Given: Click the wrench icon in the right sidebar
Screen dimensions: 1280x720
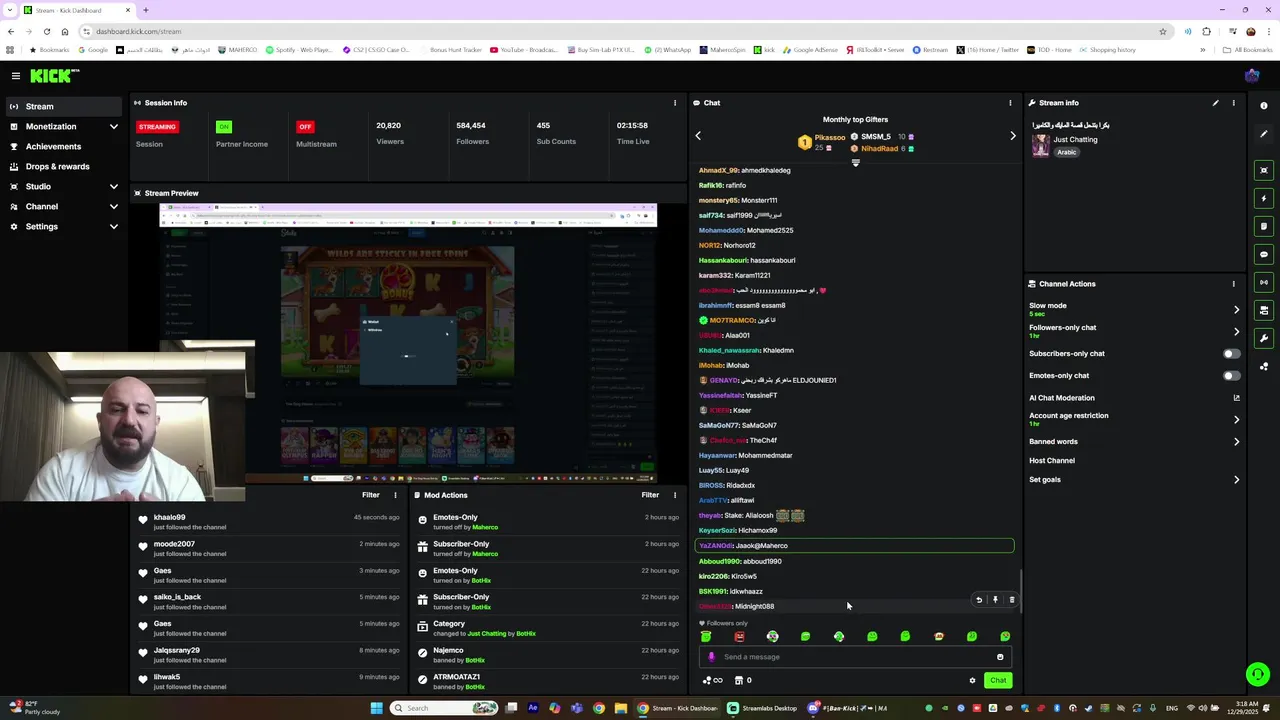Looking at the screenshot, I should point(1264,338).
